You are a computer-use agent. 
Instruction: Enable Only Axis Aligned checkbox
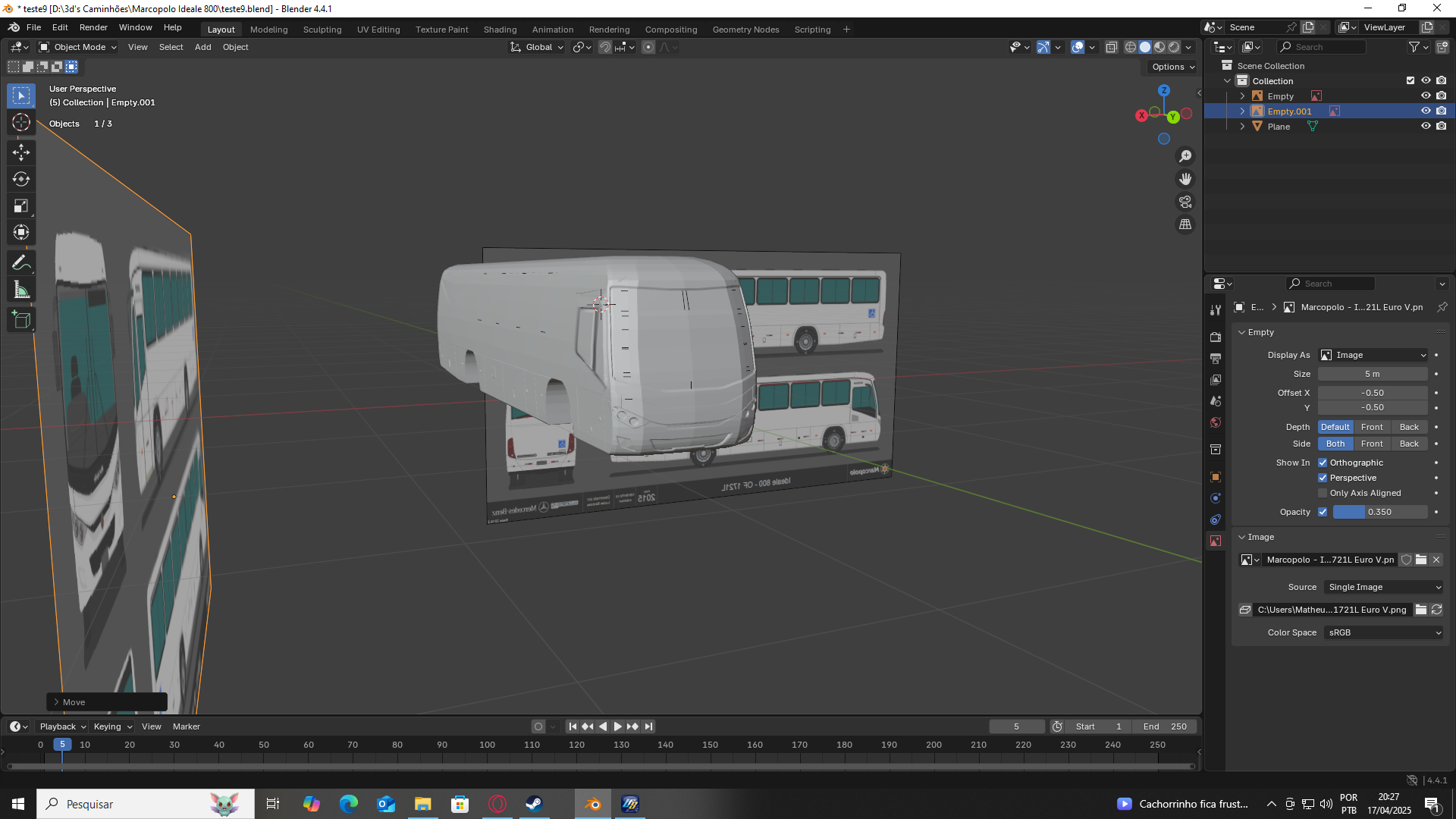[1323, 493]
